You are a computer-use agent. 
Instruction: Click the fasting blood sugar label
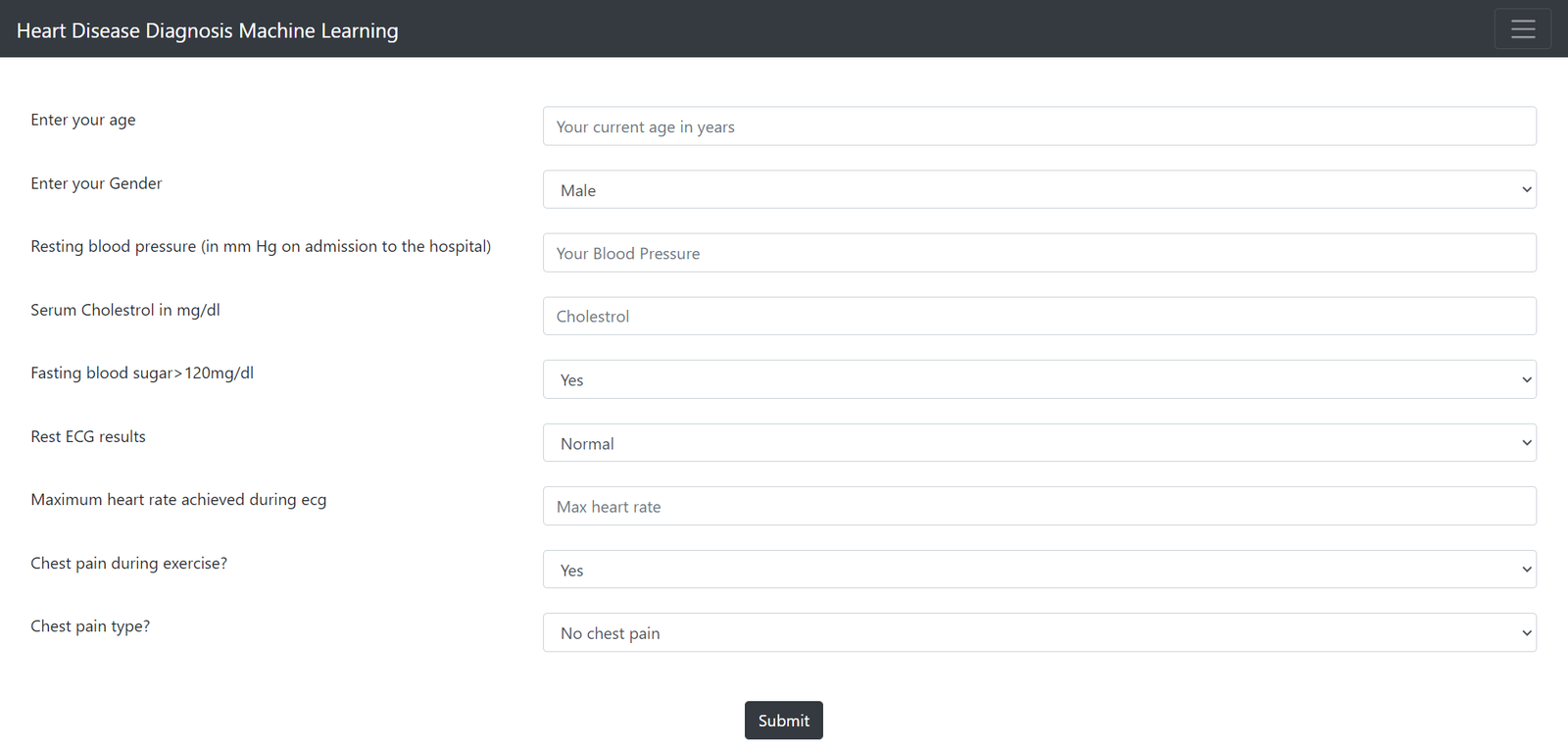(142, 373)
